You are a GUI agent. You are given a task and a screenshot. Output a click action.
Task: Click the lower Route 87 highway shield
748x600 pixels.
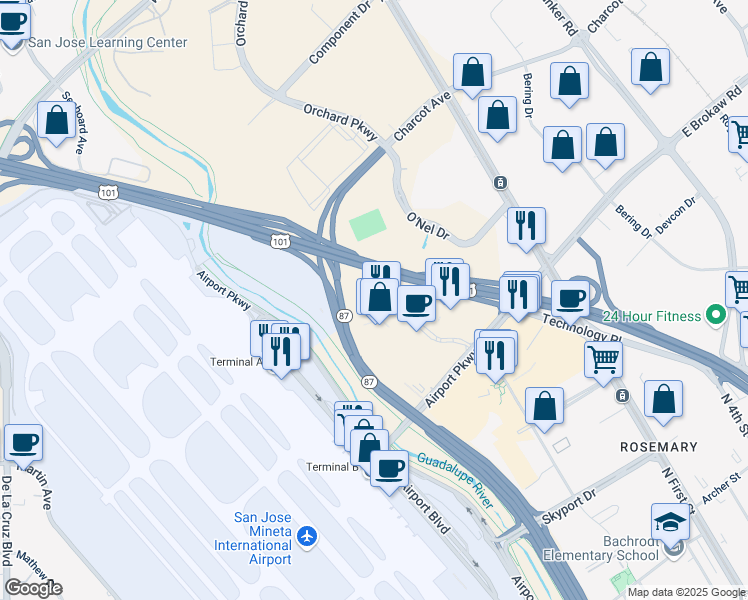pos(368,382)
